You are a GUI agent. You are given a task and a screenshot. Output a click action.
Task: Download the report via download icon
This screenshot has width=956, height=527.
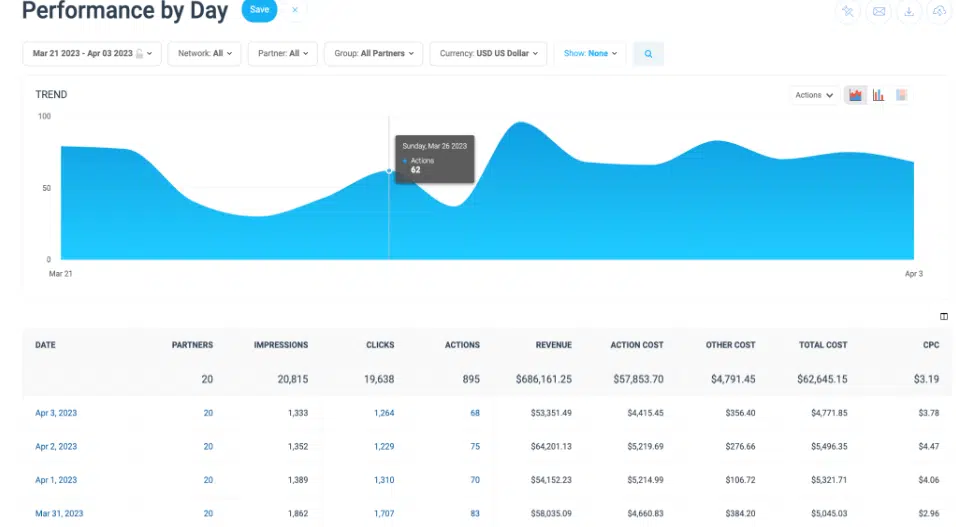(909, 11)
